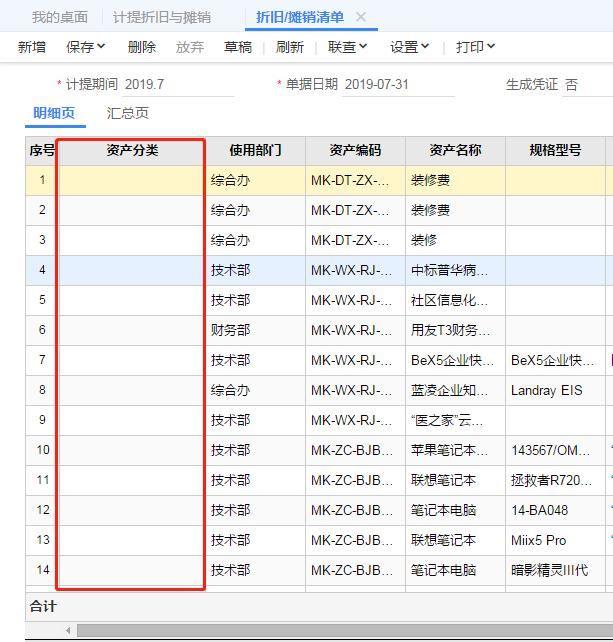
Task: Expand the 设置 dropdown
Action: pyautogui.click(x=409, y=47)
